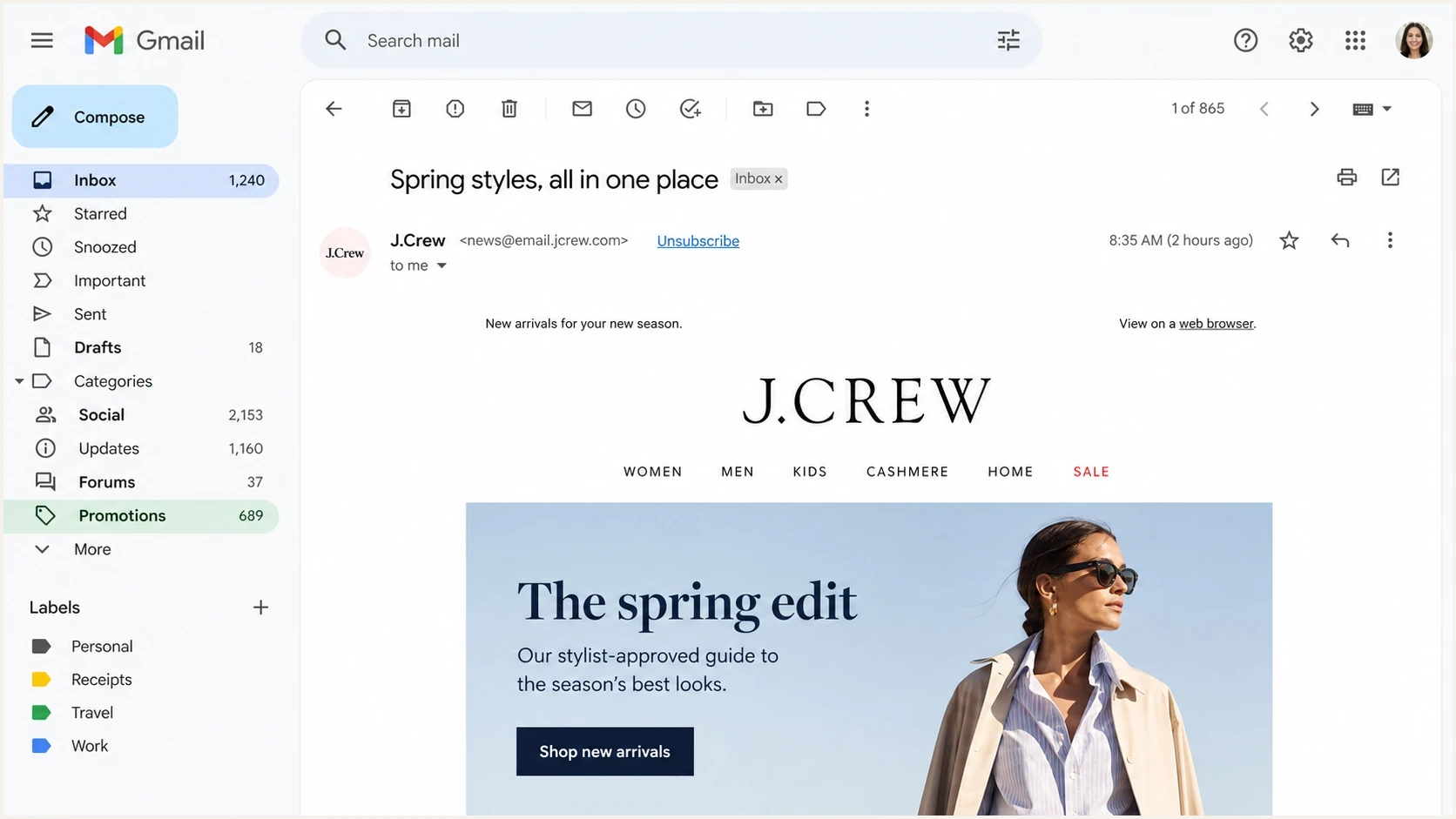Run search with the magnifier icon

(x=335, y=40)
